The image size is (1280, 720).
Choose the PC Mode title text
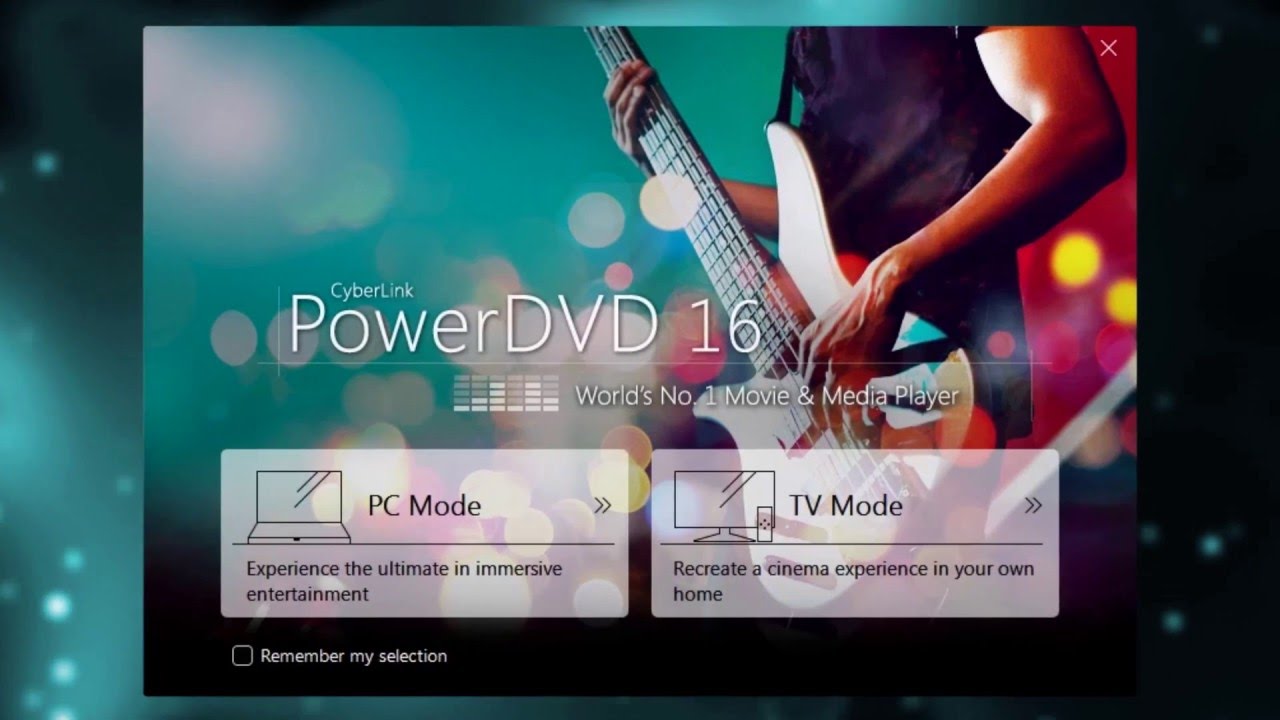tap(424, 505)
